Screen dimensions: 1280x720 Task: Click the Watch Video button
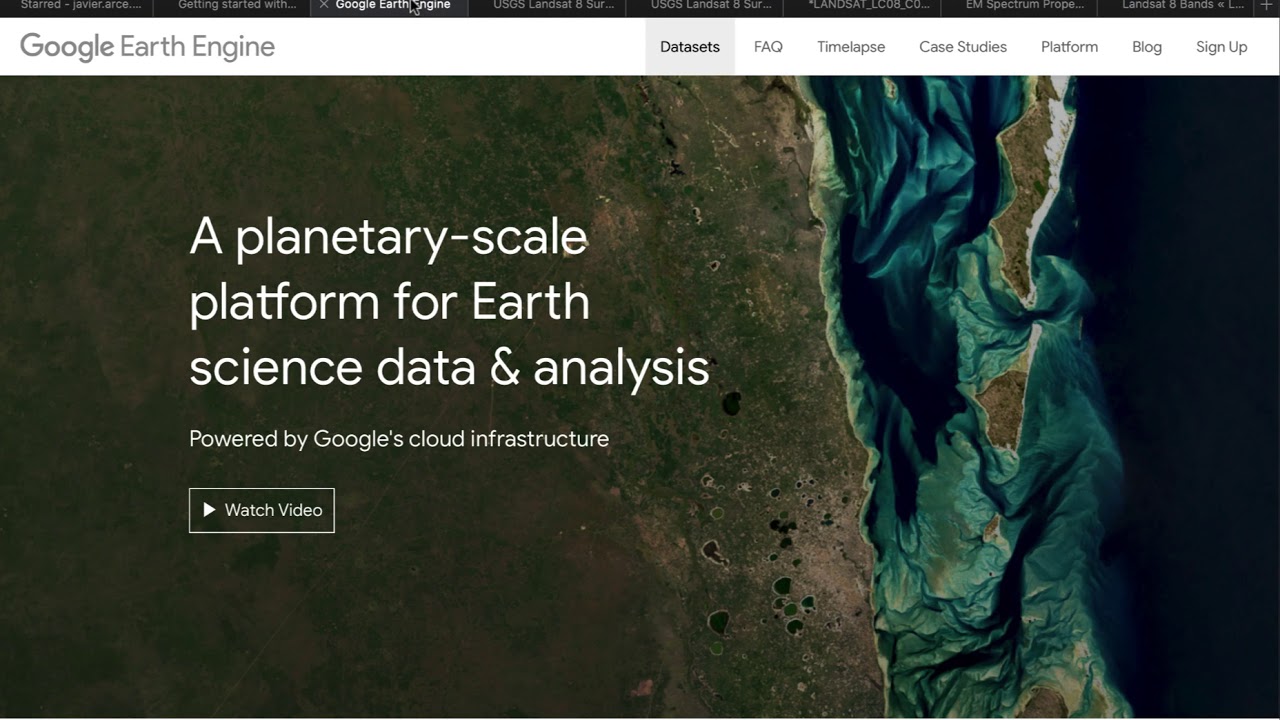click(262, 510)
